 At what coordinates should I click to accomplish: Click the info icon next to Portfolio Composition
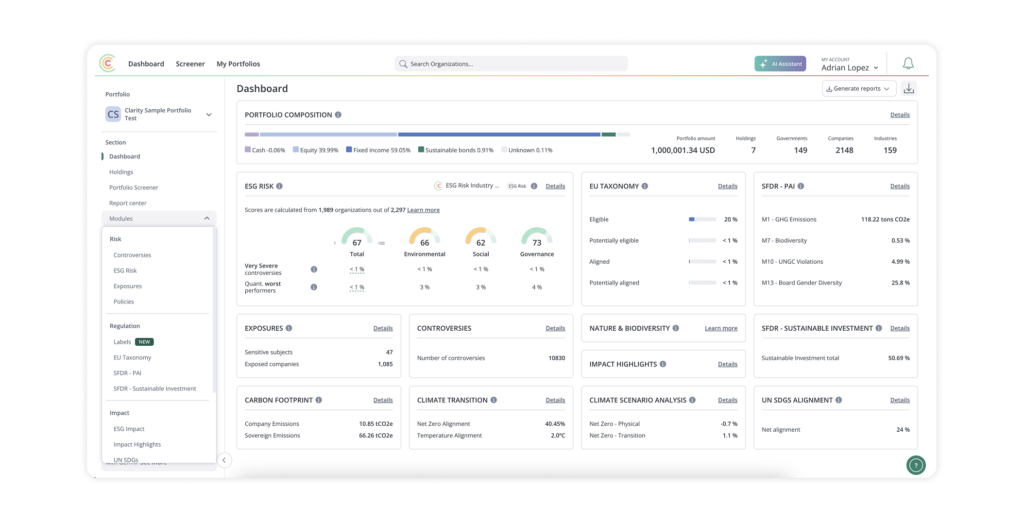pos(338,115)
